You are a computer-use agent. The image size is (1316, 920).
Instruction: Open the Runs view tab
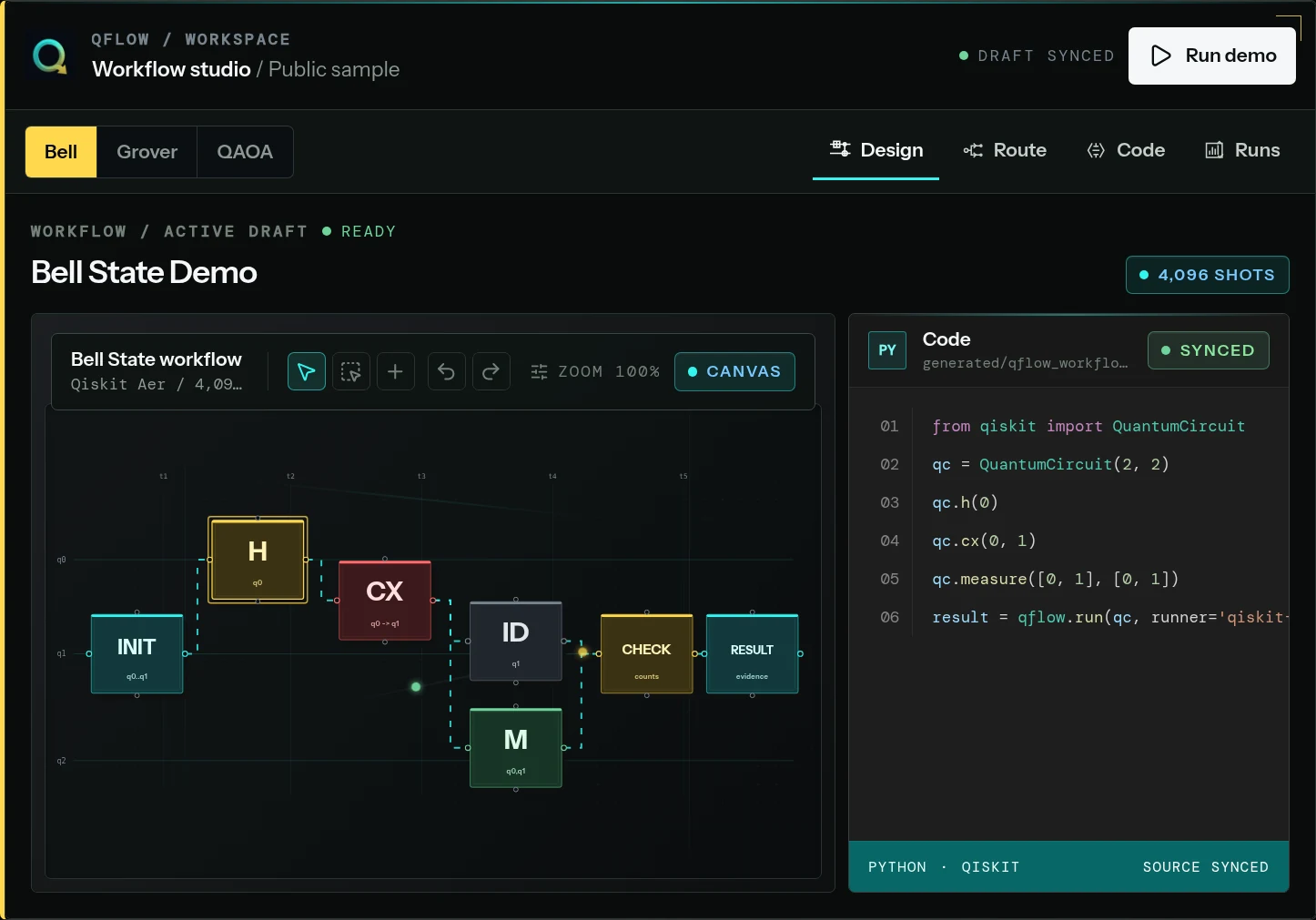tap(1242, 150)
